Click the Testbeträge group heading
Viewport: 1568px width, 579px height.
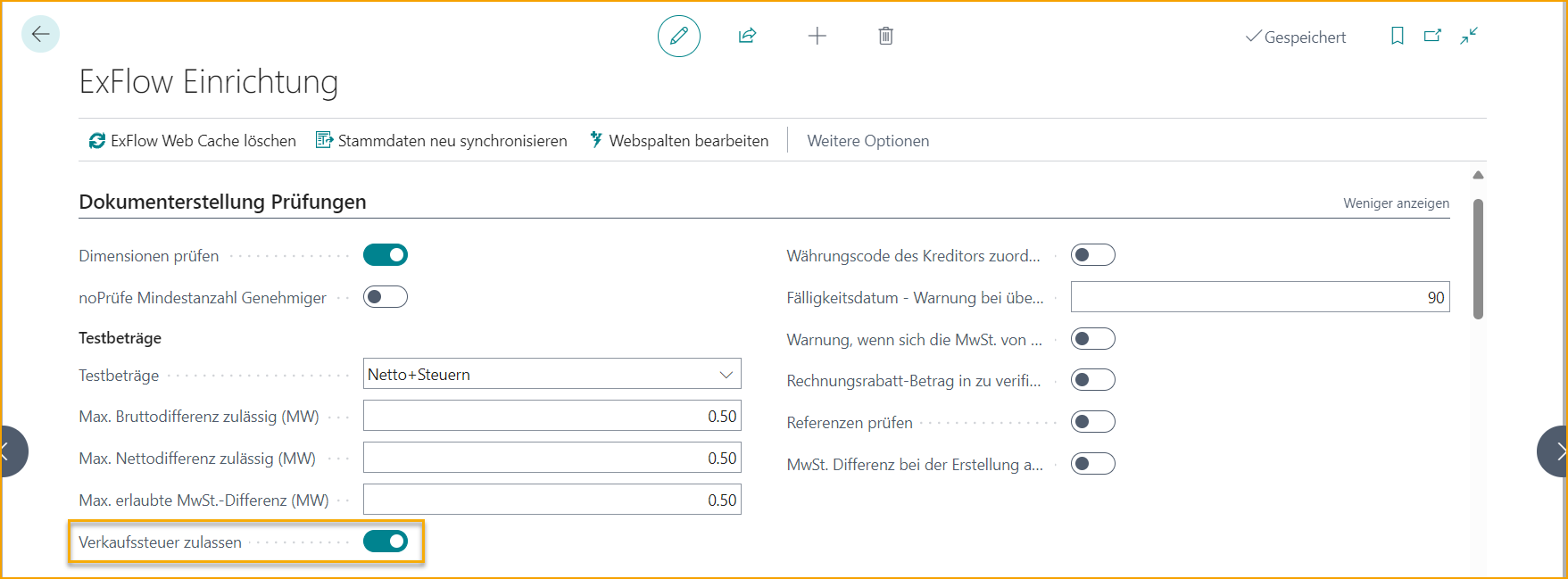point(120,338)
